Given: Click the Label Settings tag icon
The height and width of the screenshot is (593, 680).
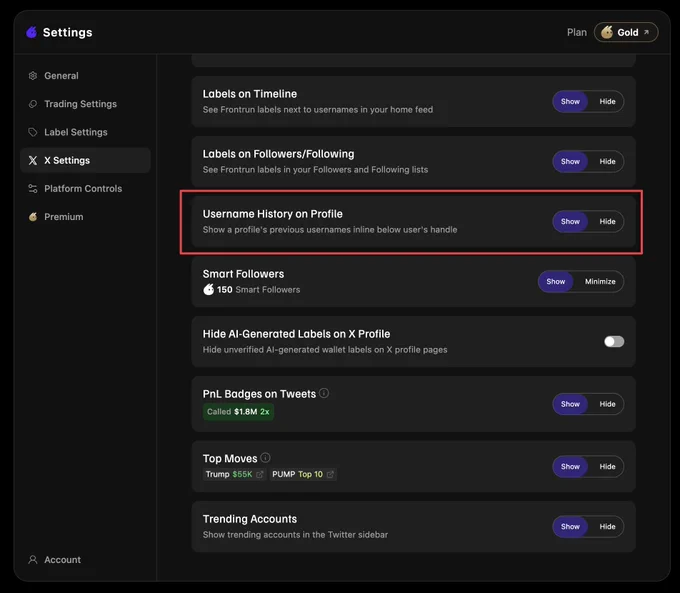Looking at the screenshot, I should click(33, 132).
